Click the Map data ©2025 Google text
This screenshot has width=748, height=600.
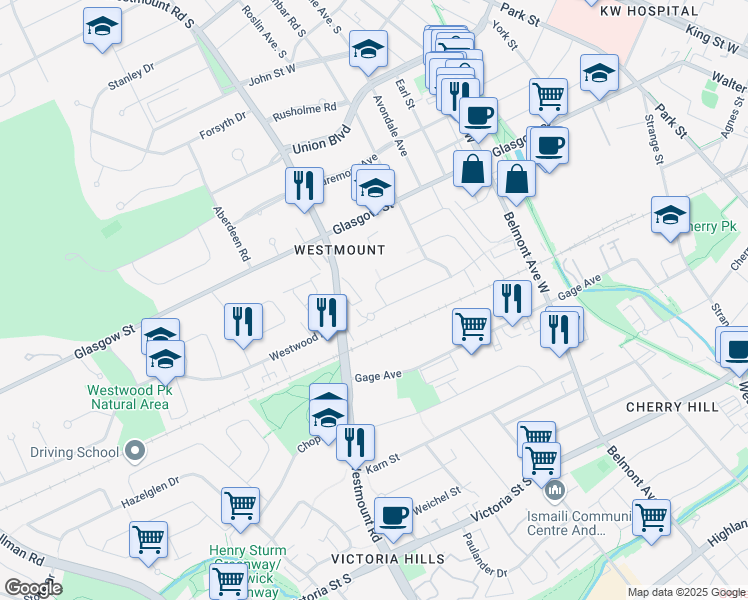[x=686, y=592]
